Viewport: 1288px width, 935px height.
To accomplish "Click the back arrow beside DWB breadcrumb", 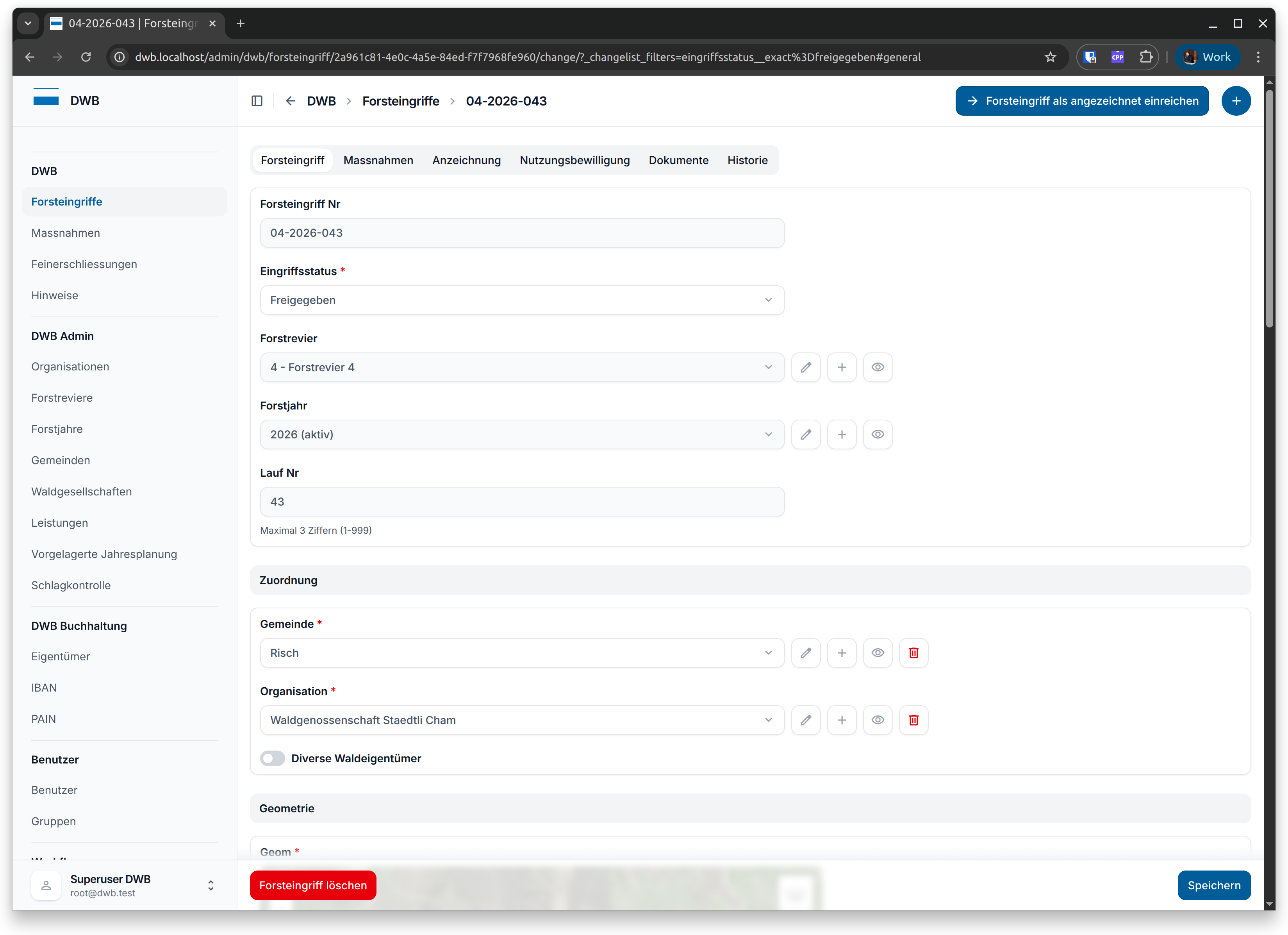I will [290, 100].
